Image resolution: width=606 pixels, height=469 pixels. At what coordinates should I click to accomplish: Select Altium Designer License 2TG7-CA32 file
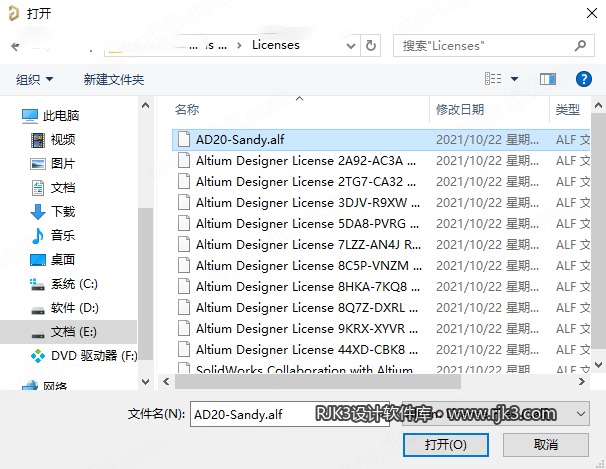(x=381, y=182)
